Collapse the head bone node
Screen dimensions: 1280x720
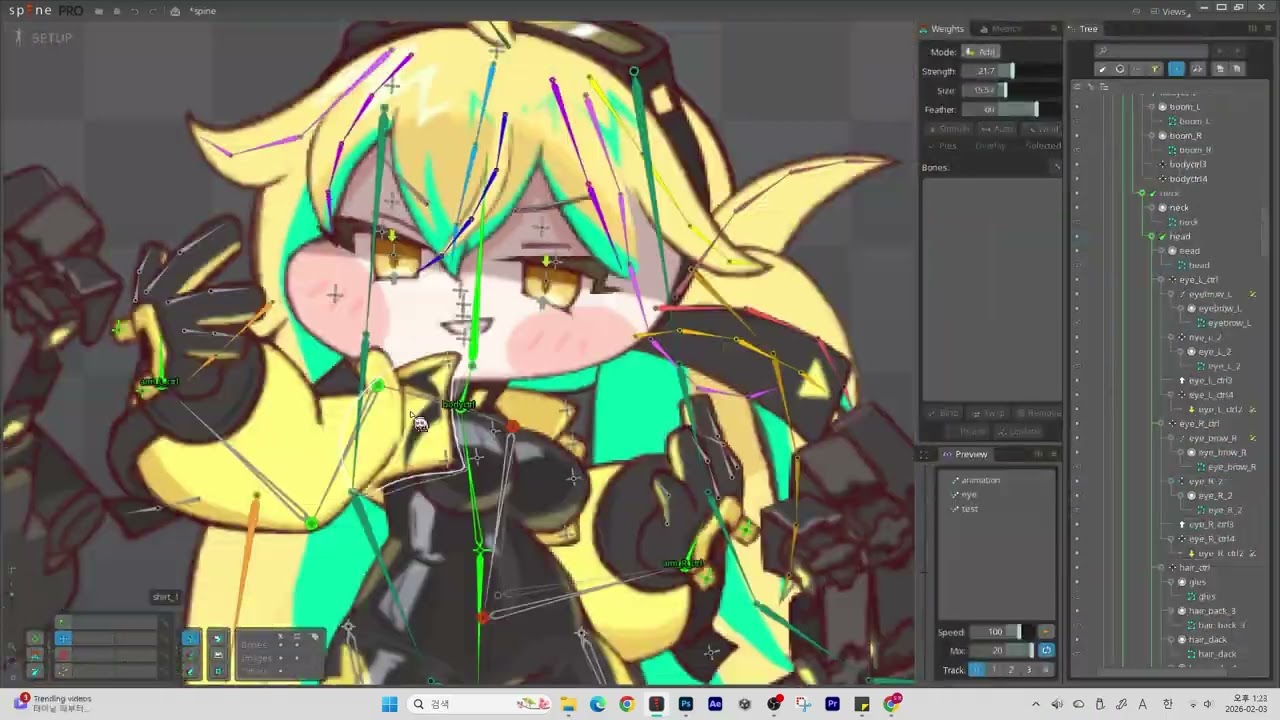1151,237
